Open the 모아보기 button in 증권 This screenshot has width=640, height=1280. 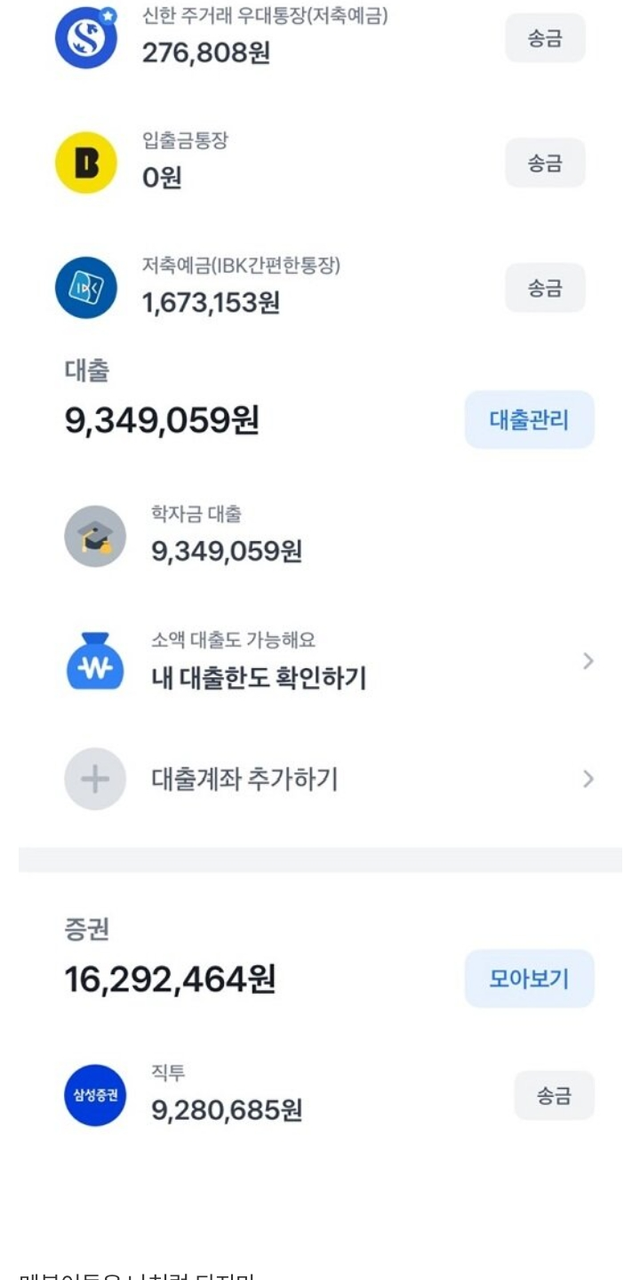(529, 979)
